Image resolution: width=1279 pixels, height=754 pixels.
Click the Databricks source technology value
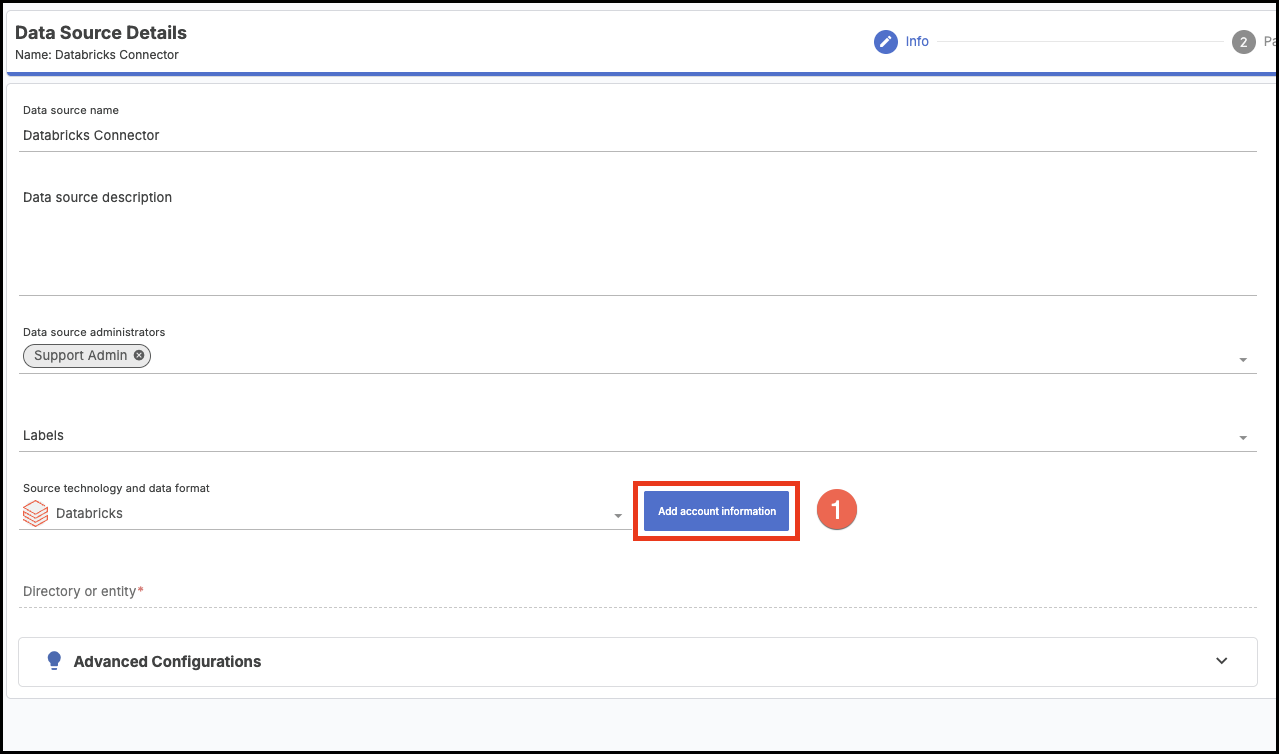click(x=89, y=513)
